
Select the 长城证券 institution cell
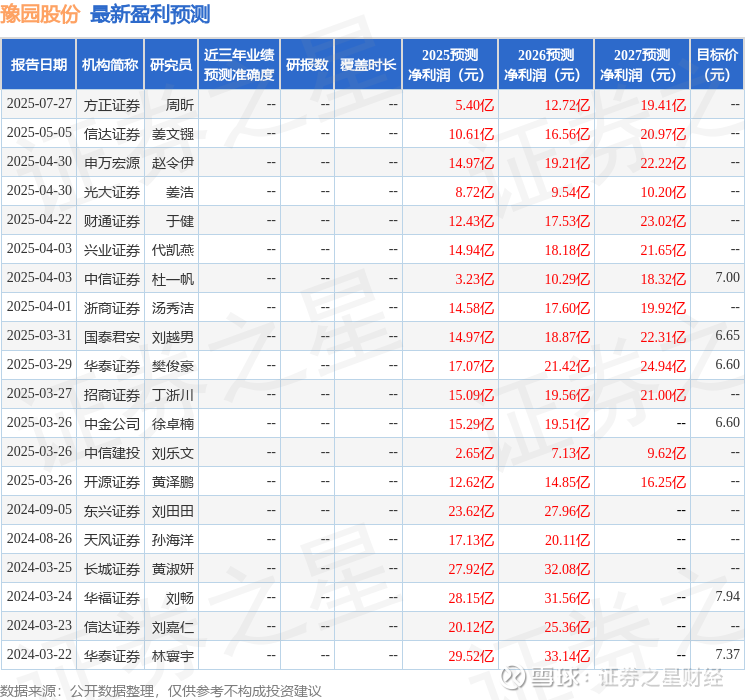pyautogui.click(x=112, y=569)
